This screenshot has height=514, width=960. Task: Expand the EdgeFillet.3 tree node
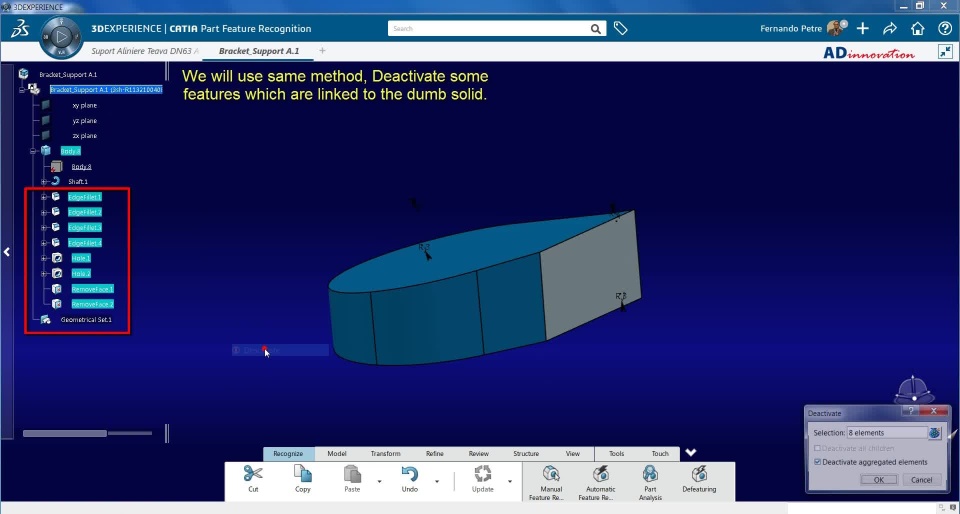click(43, 228)
